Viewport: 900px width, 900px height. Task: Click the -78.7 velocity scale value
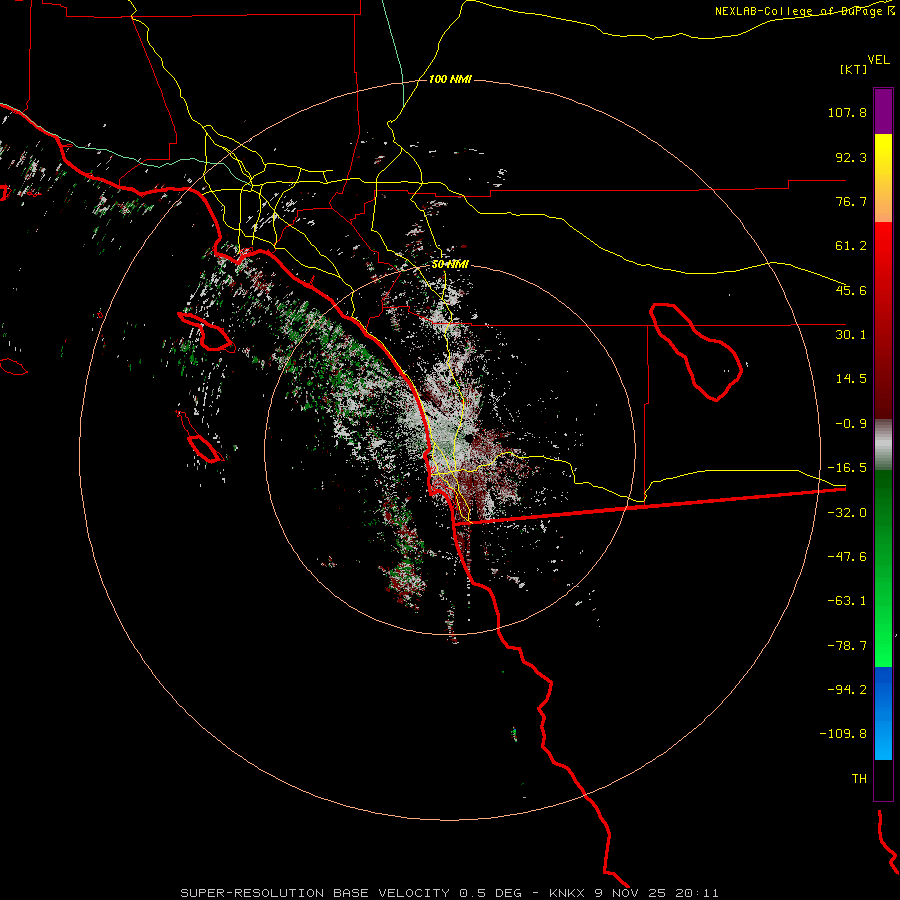847,646
